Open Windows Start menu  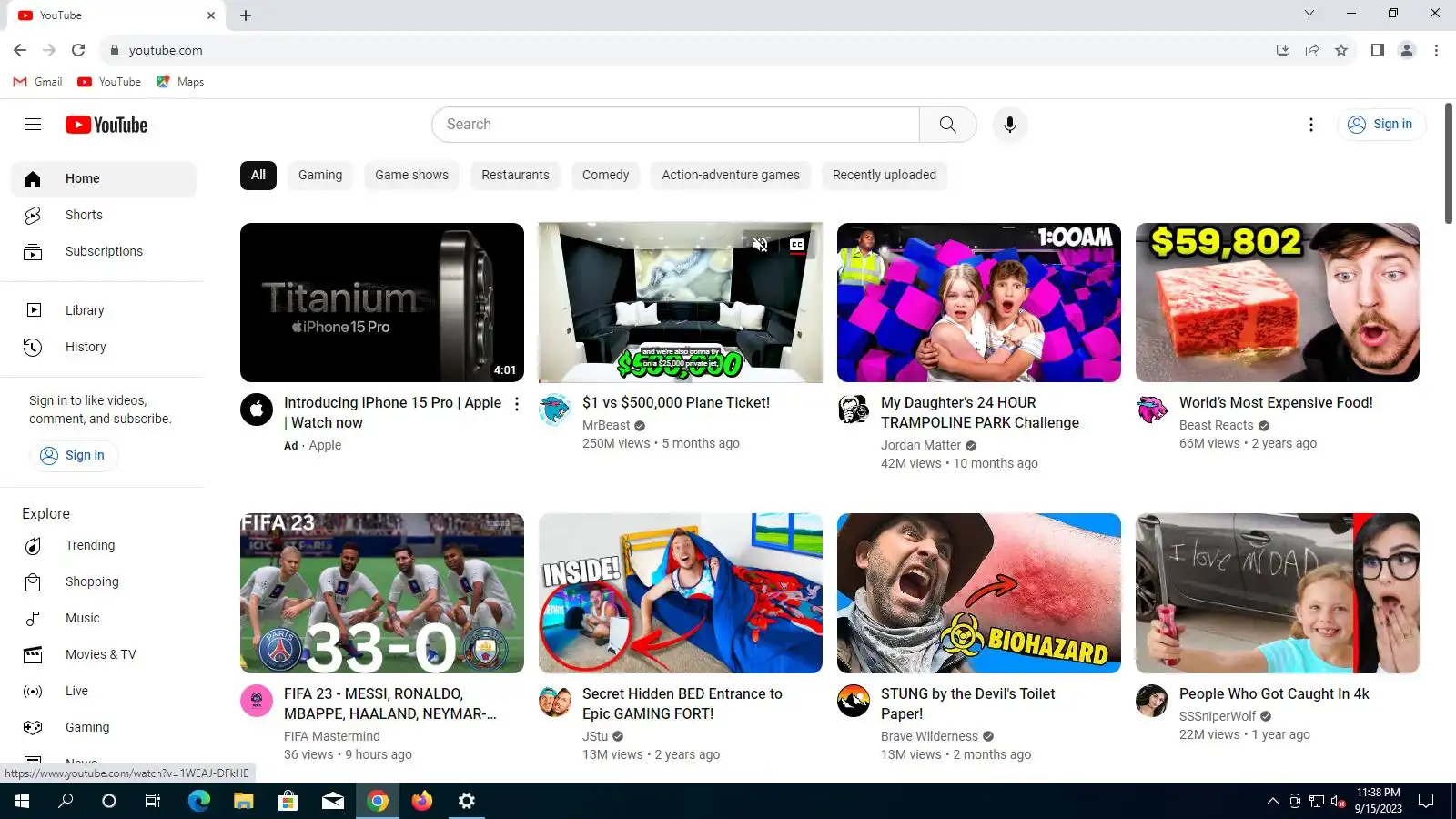[x=22, y=801]
